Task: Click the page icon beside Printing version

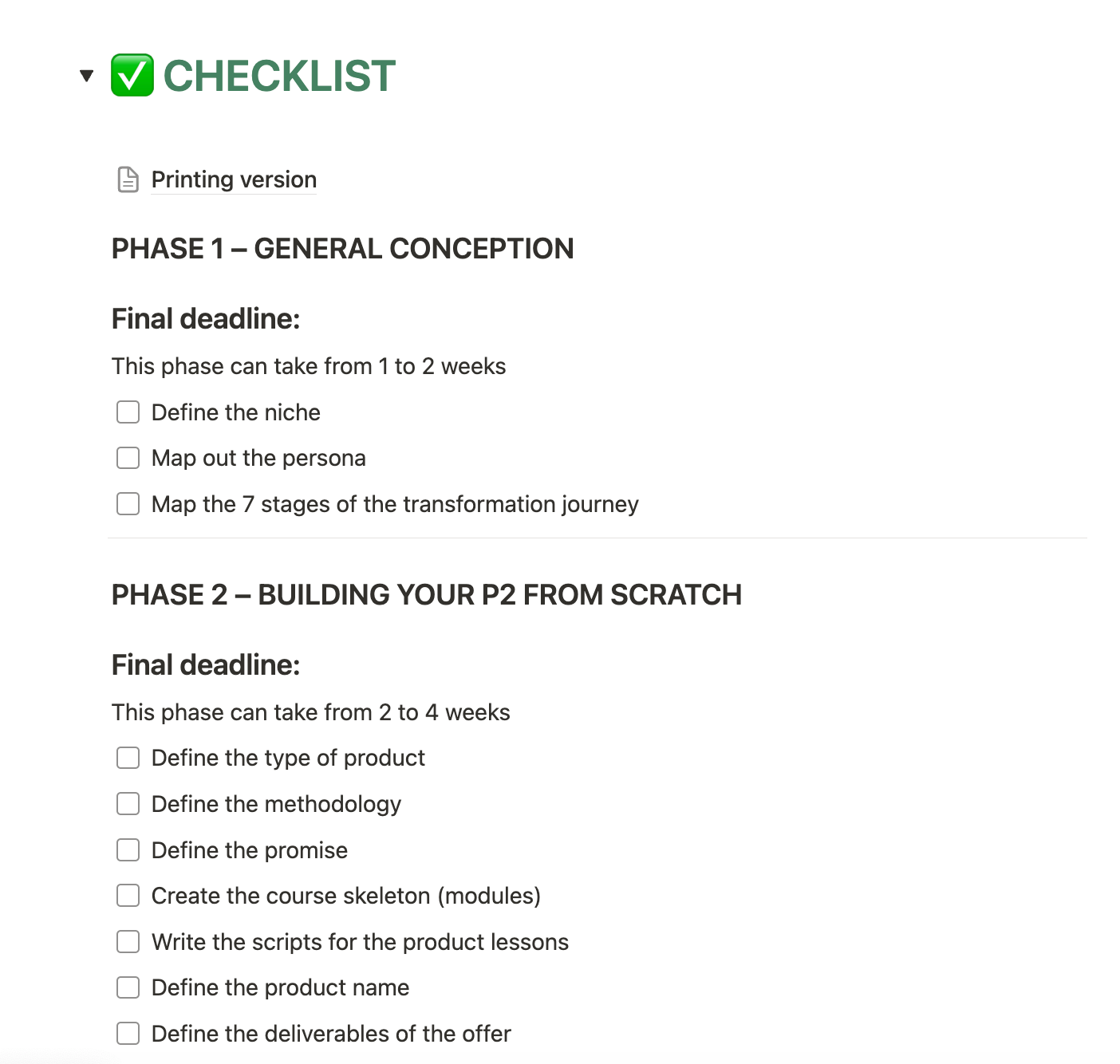Action: 128,179
